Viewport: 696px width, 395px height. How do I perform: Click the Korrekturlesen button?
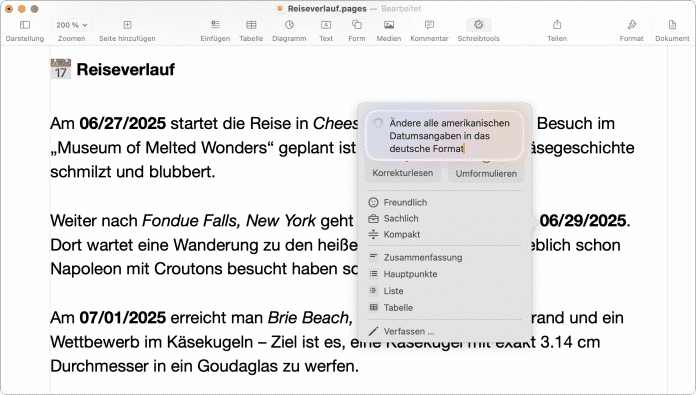[x=403, y=173]
